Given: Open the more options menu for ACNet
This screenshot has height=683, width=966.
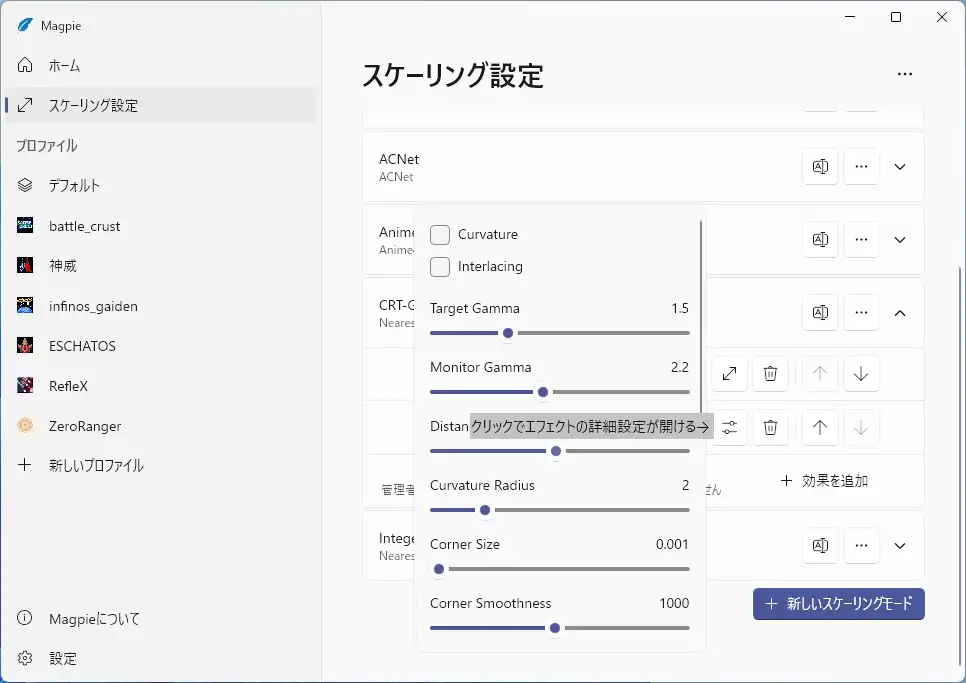Looking at the screenshot, I should [x=861, y=167].
